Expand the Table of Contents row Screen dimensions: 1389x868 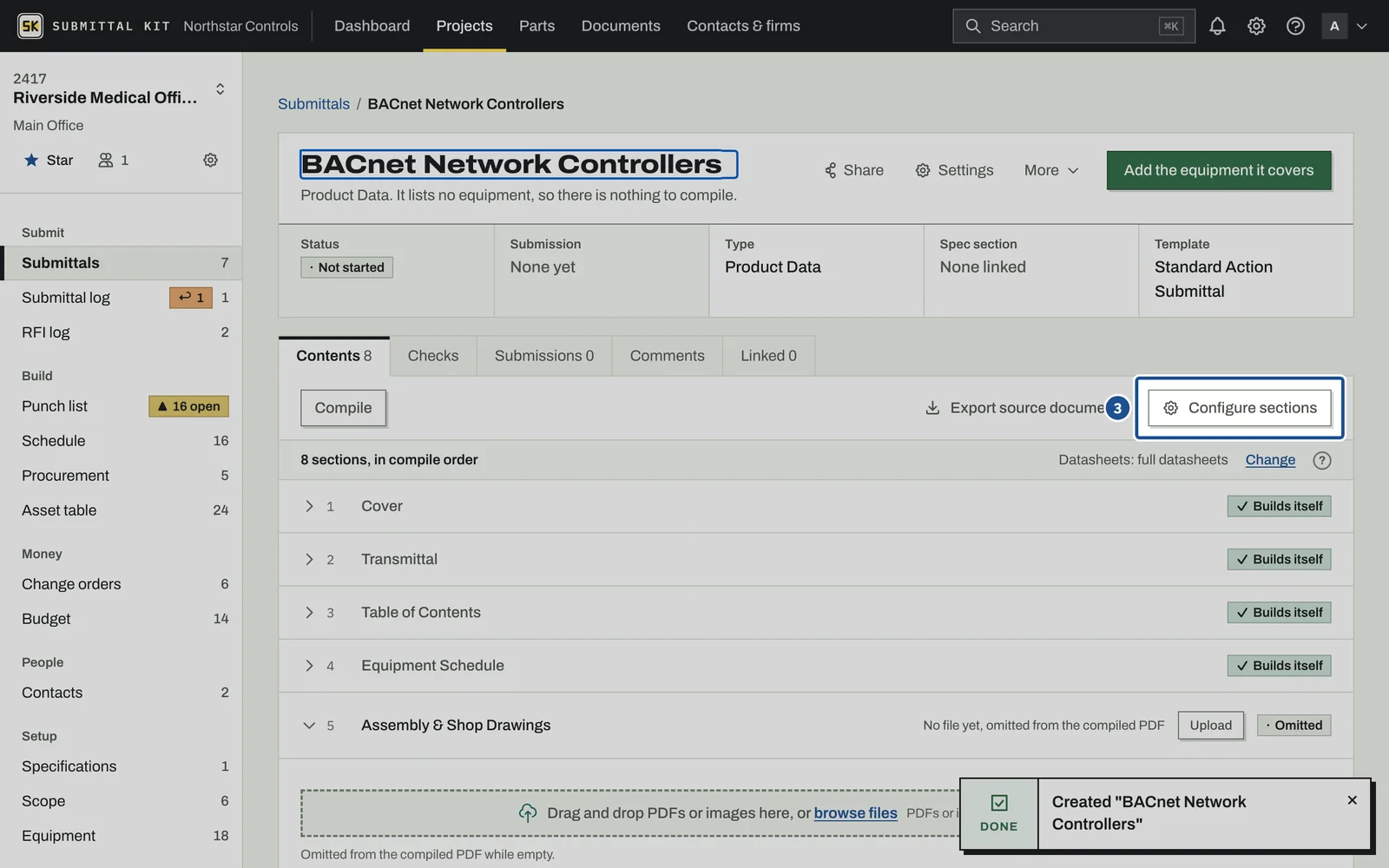point(309,612)
